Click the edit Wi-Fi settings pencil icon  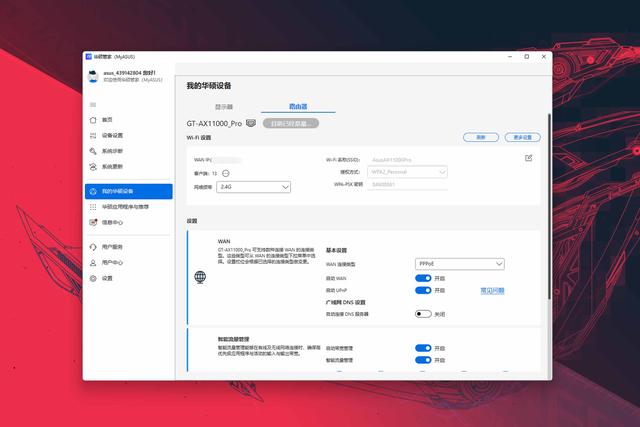point(529,158)
